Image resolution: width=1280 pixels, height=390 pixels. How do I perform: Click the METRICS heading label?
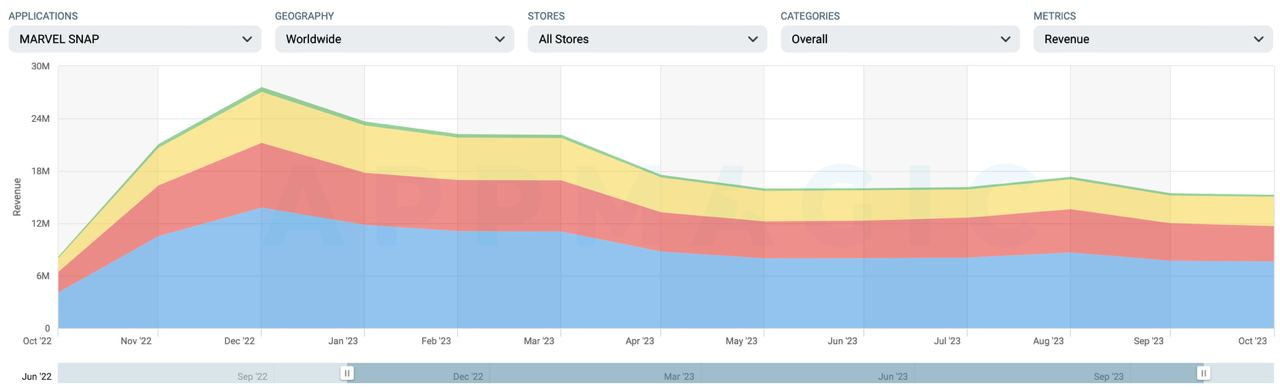point(1054,16)
